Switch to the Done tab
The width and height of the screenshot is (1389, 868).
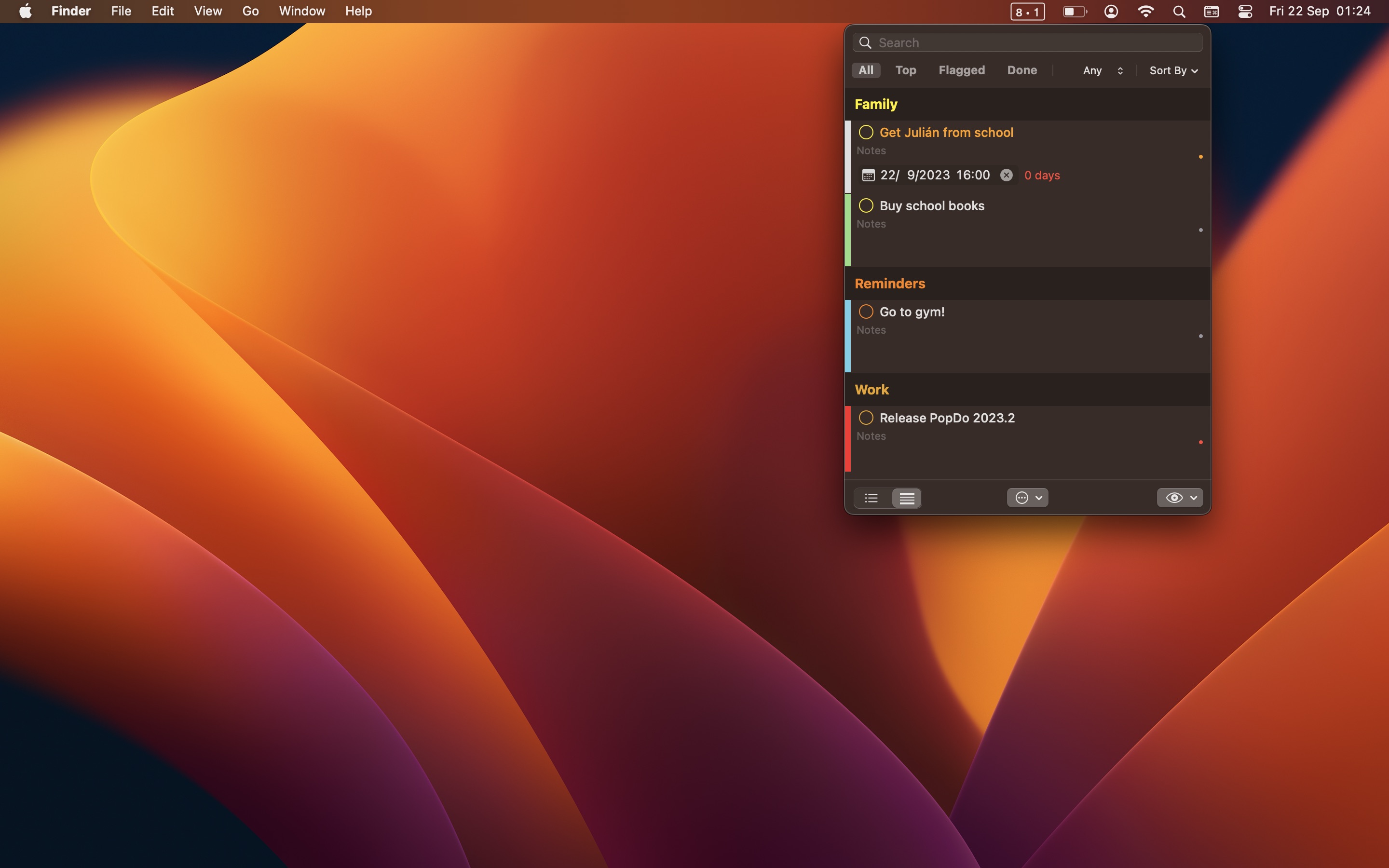[x=1021, y=70]
